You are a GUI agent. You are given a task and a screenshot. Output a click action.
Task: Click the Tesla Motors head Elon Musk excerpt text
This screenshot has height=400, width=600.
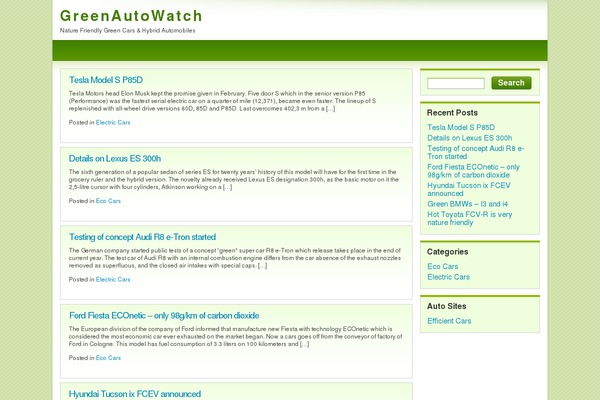(x=222, y=101)
